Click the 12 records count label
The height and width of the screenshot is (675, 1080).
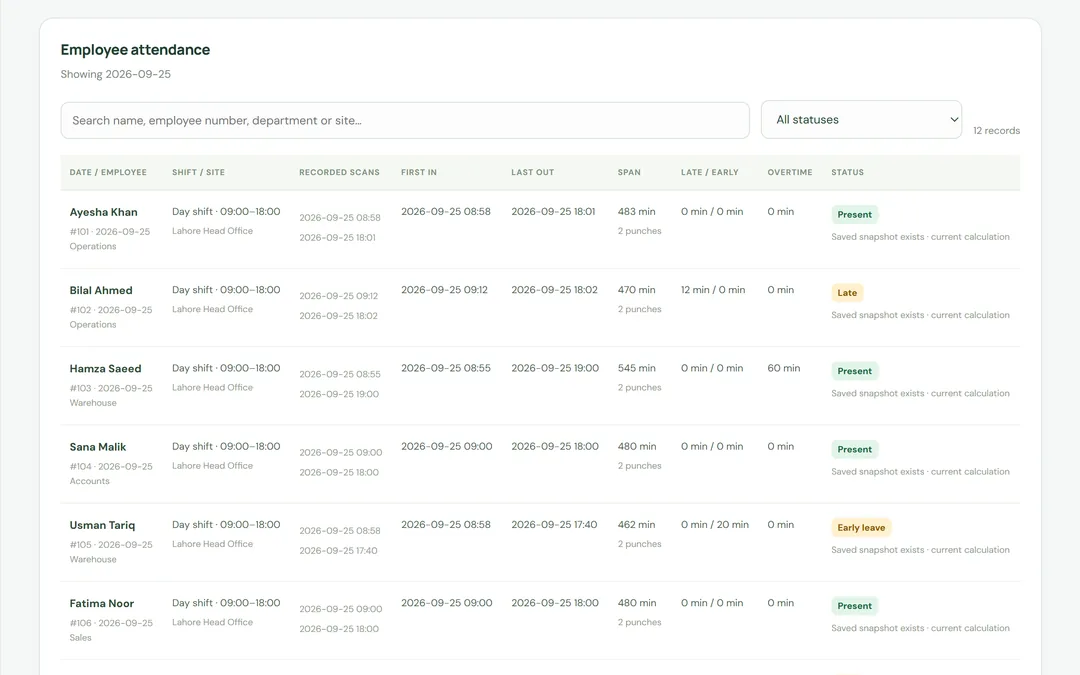(x=996, y=131)
